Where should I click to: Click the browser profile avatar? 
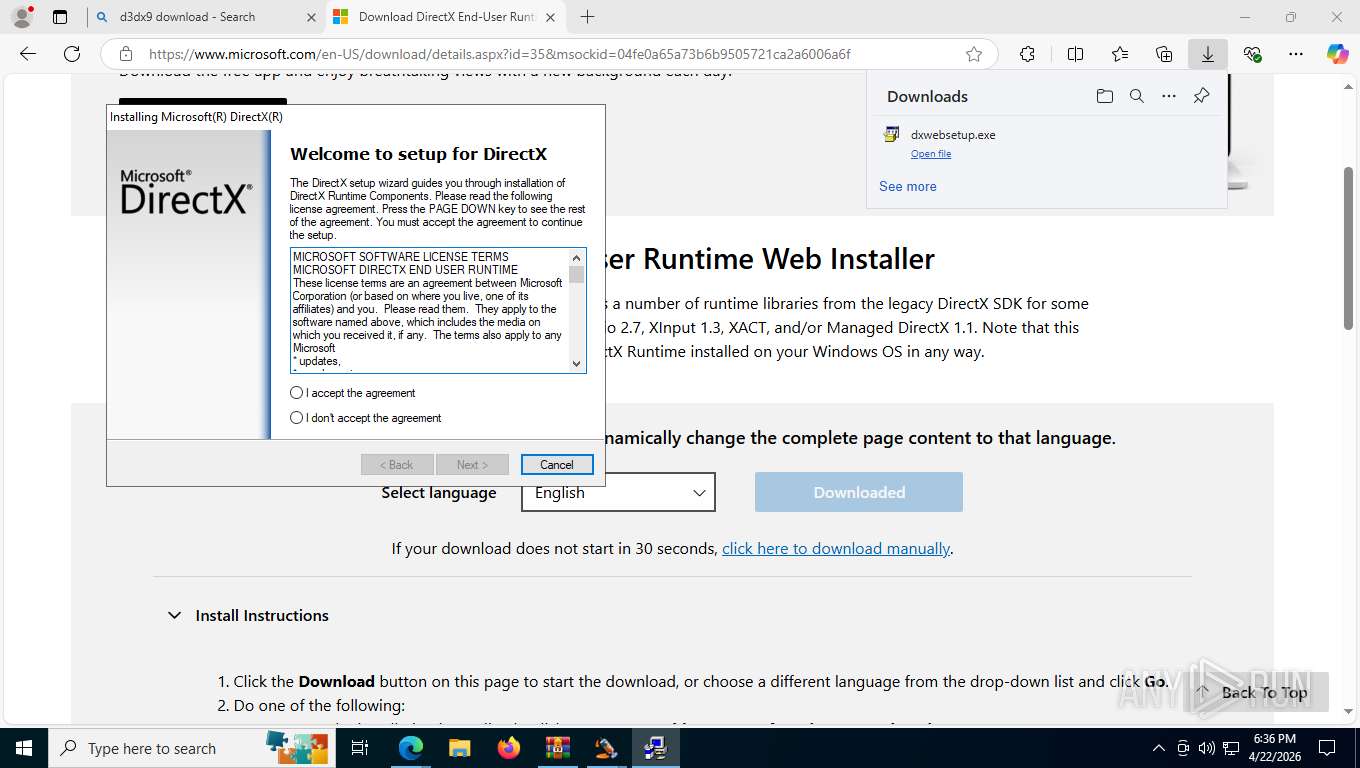[22, 17]
